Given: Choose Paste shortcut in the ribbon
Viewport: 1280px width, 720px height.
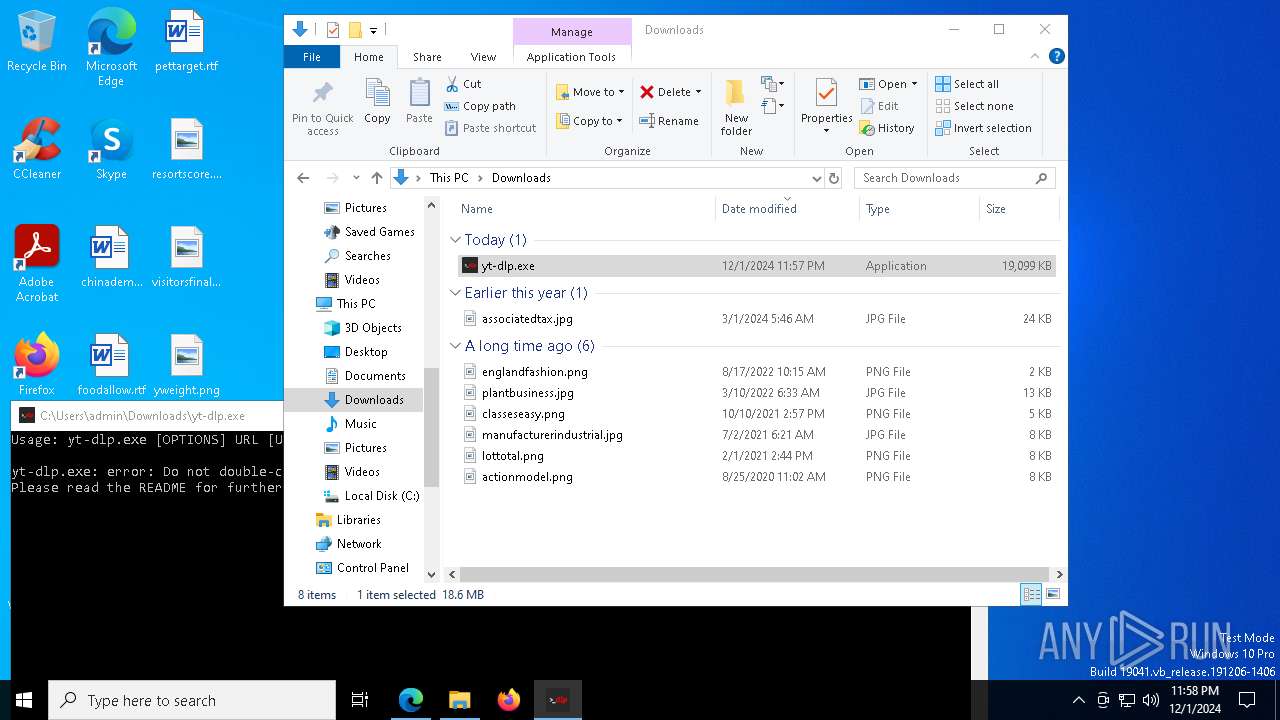Looking at the screenshot, I should [490, 128].
